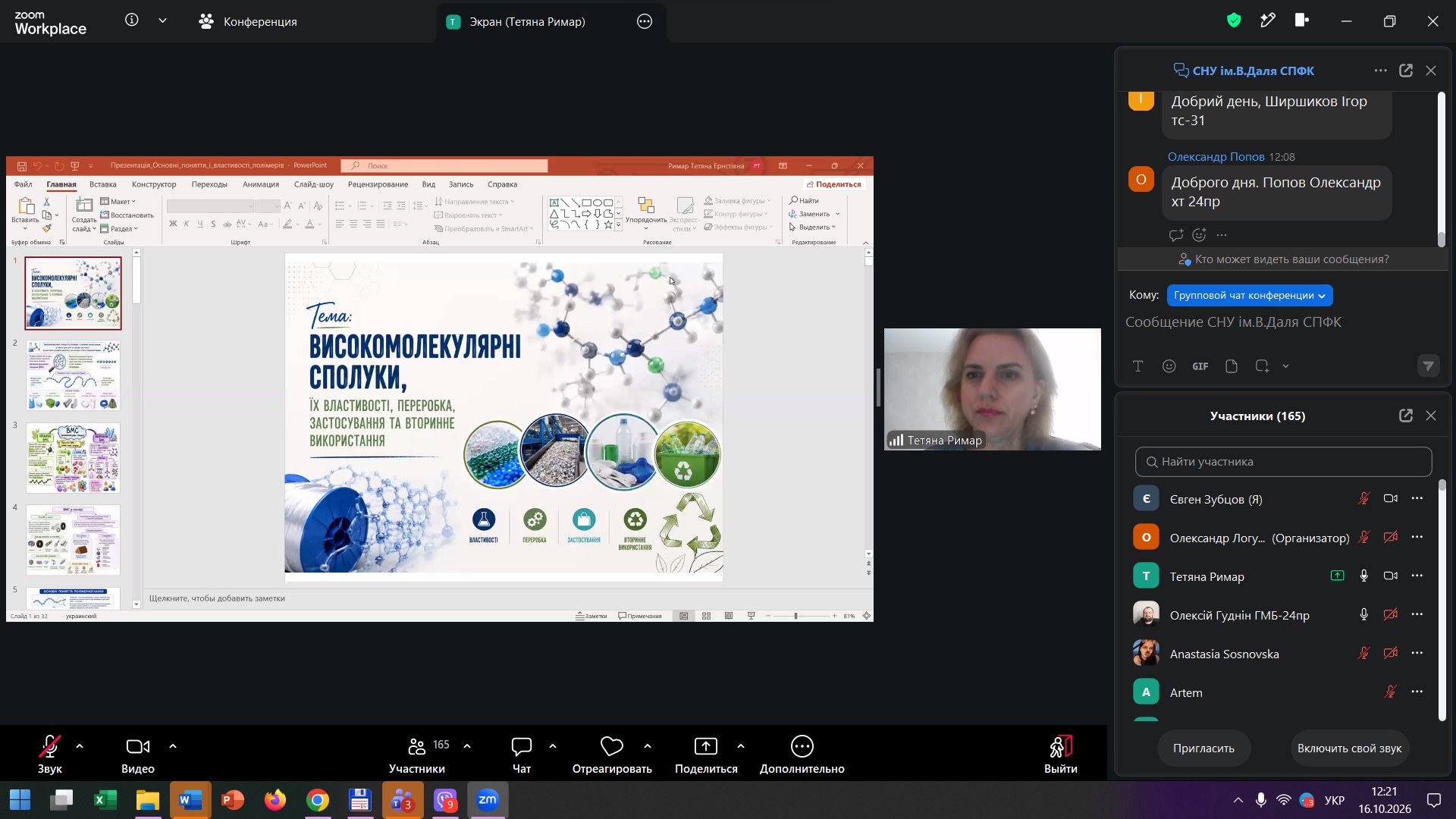Pop out the Участники panel
Image resolution: width=1456 pixels, height=819 pixels.
(1406, 416)
